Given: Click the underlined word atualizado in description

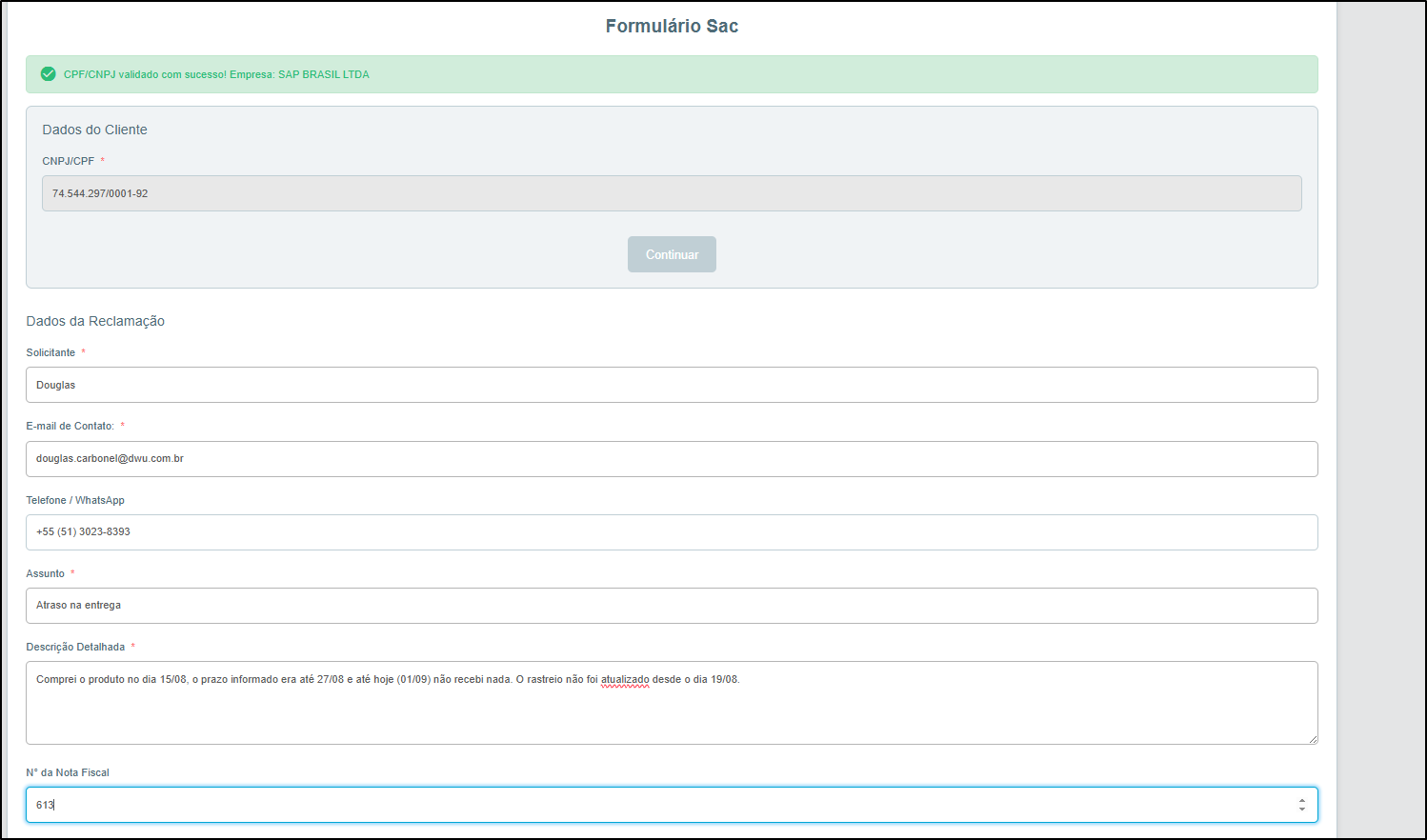Looking at the screenshot, I should (x=625, y=680).
